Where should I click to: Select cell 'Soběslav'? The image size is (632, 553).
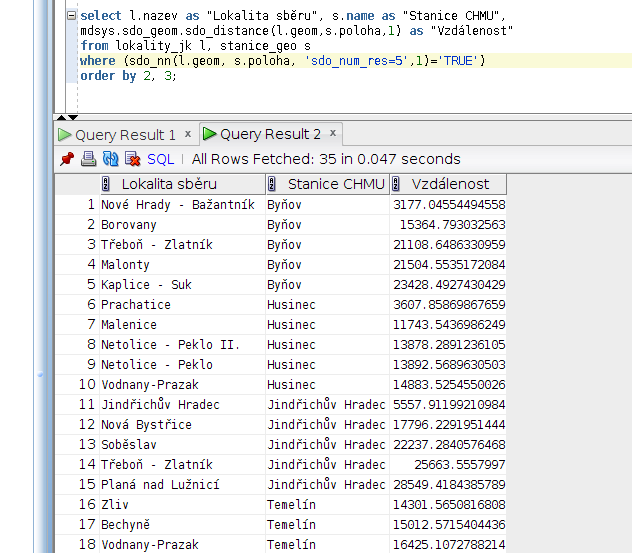183,445
